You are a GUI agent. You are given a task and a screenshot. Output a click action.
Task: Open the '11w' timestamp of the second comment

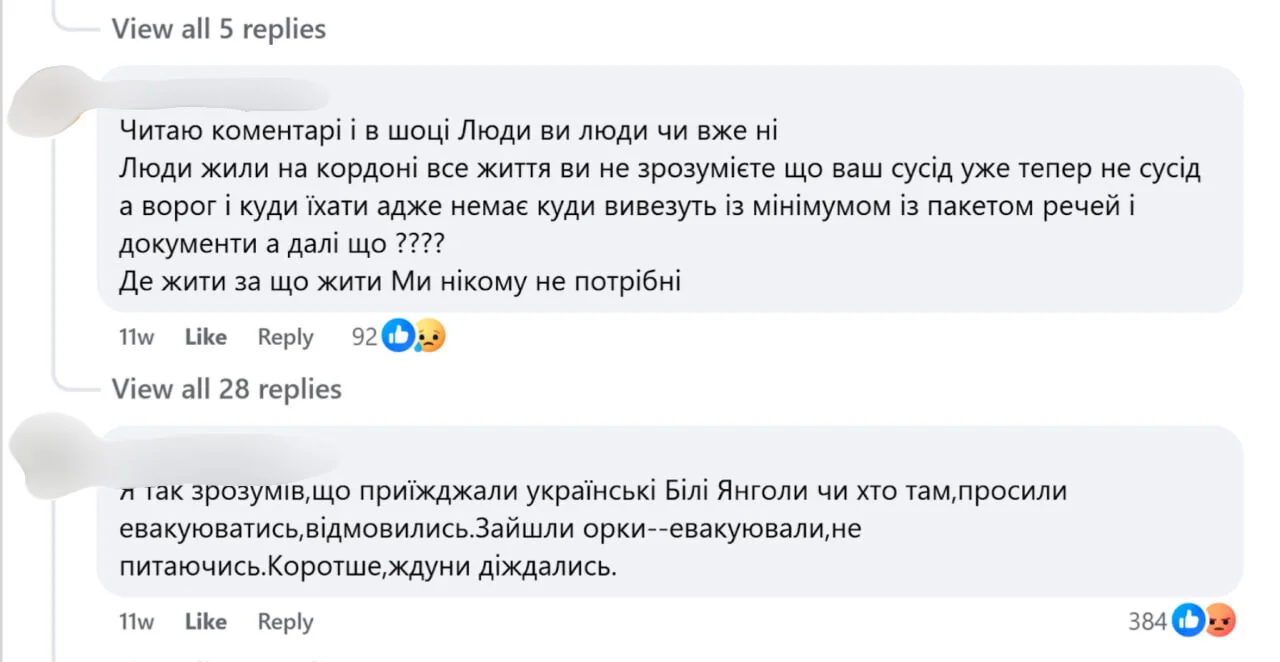[136, 621]
